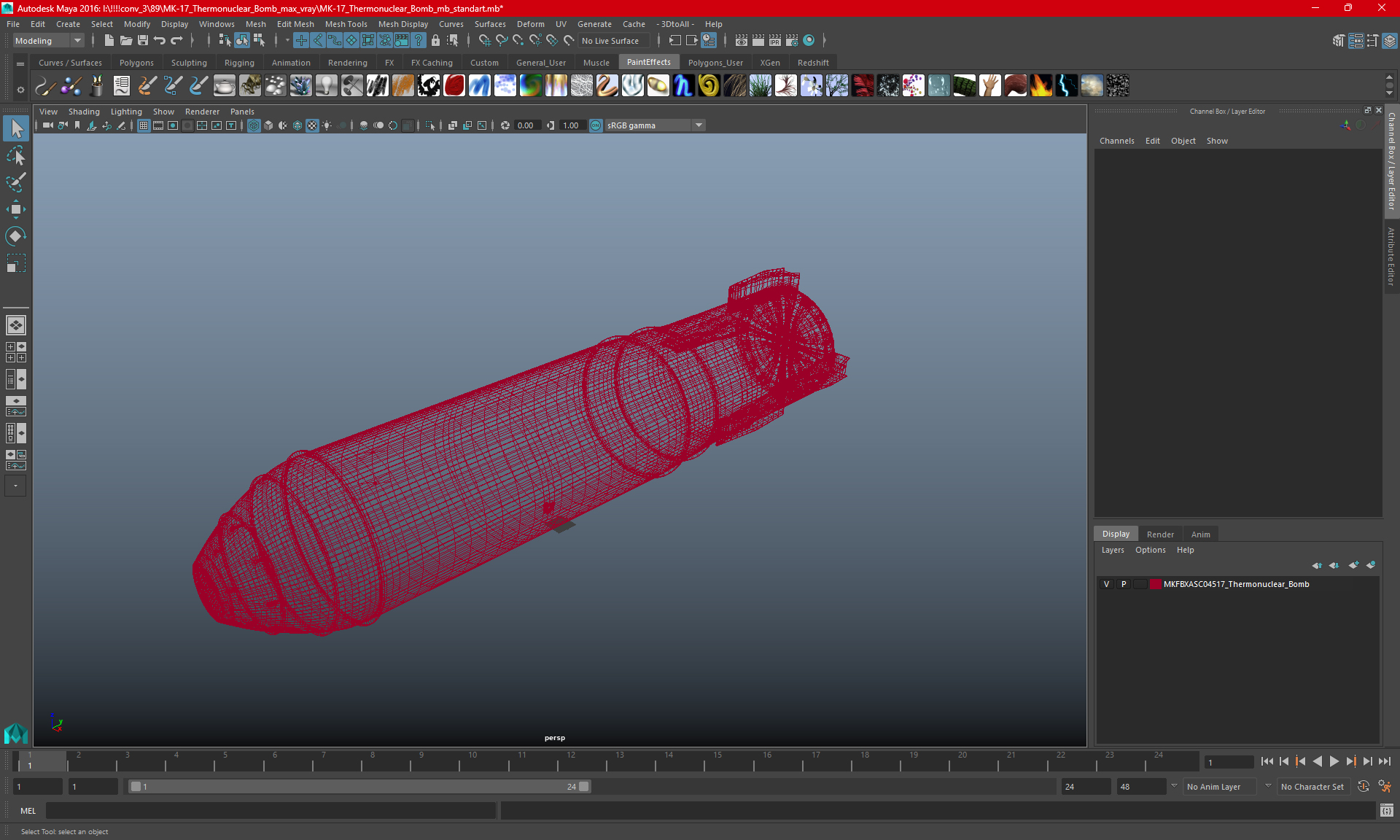
Task: Open the Render layer tab
Action: [1159, 534]
